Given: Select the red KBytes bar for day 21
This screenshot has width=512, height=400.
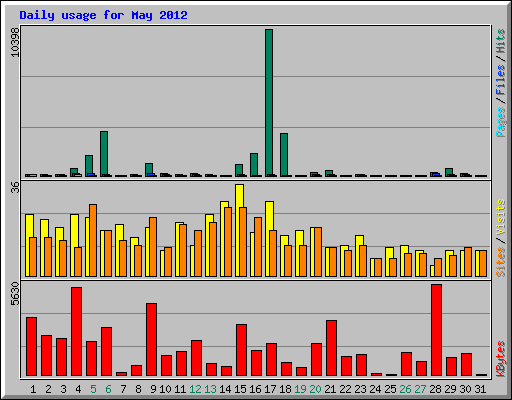Looking at the screenshot, I should (331, 348).
